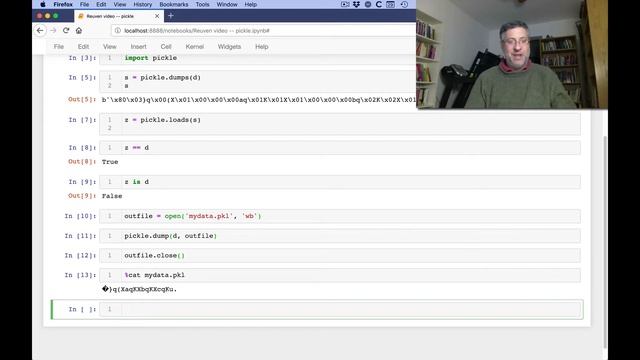Select the Reuven video -- pickle tab
Viewport: 640px width, 360px height.
point(118,16)
